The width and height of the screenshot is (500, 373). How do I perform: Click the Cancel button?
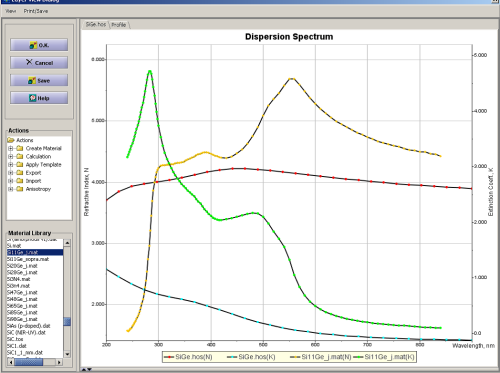(39, 63)
